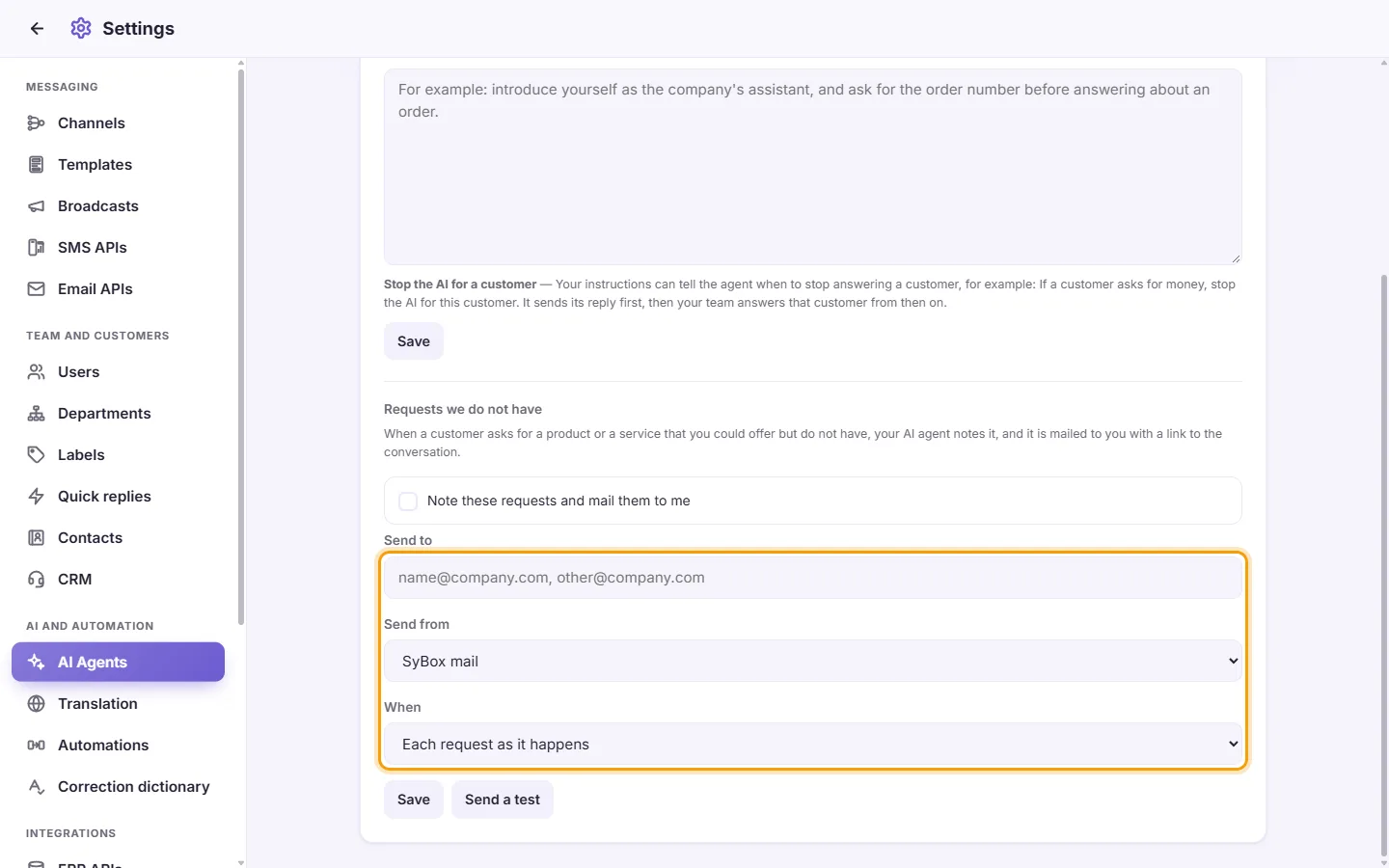Go to Templates in sidebar
The image size is (1389, 868).
[x=118, y=165]
